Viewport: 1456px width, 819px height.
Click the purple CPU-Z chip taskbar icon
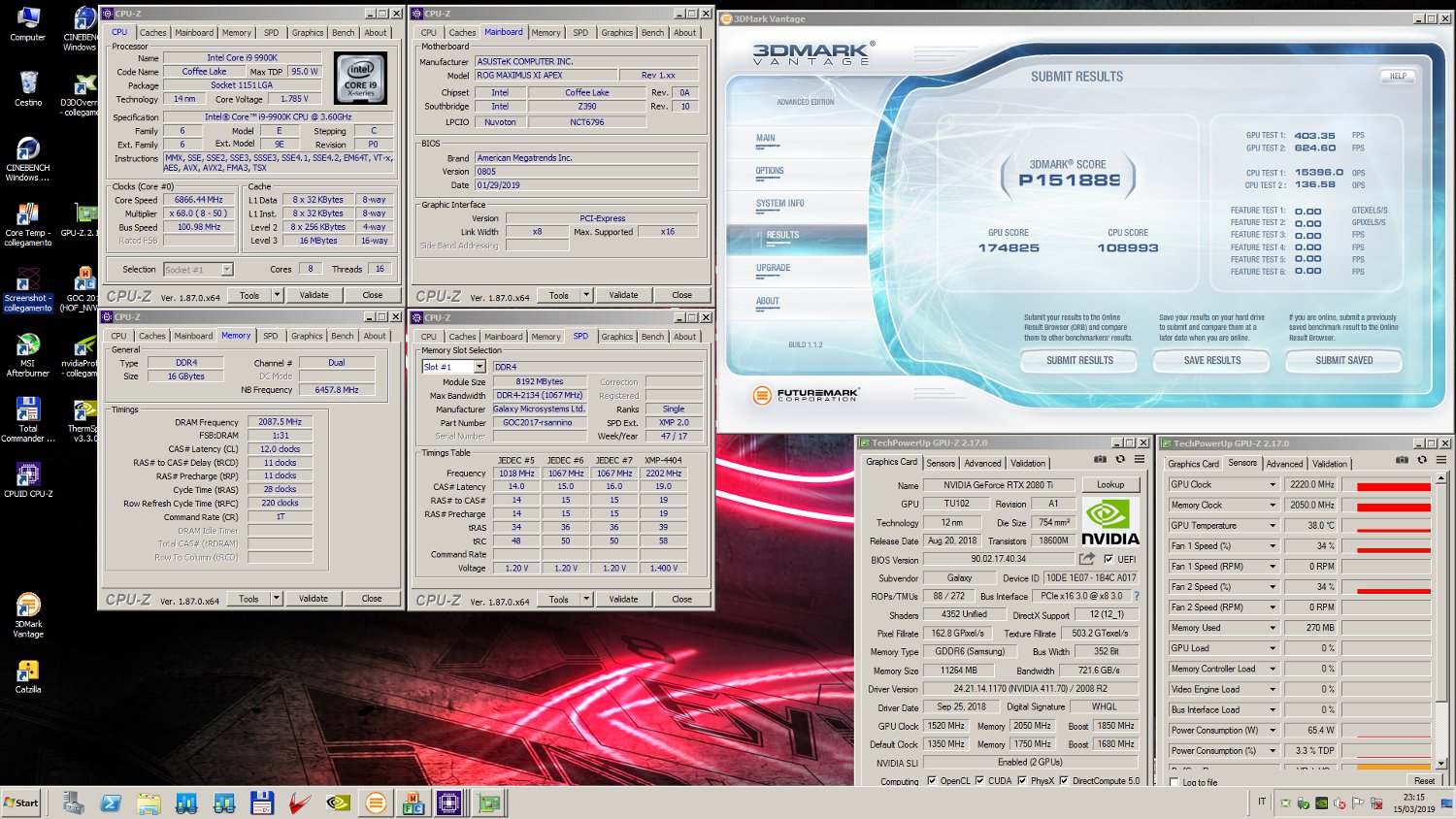coord(448,803)
